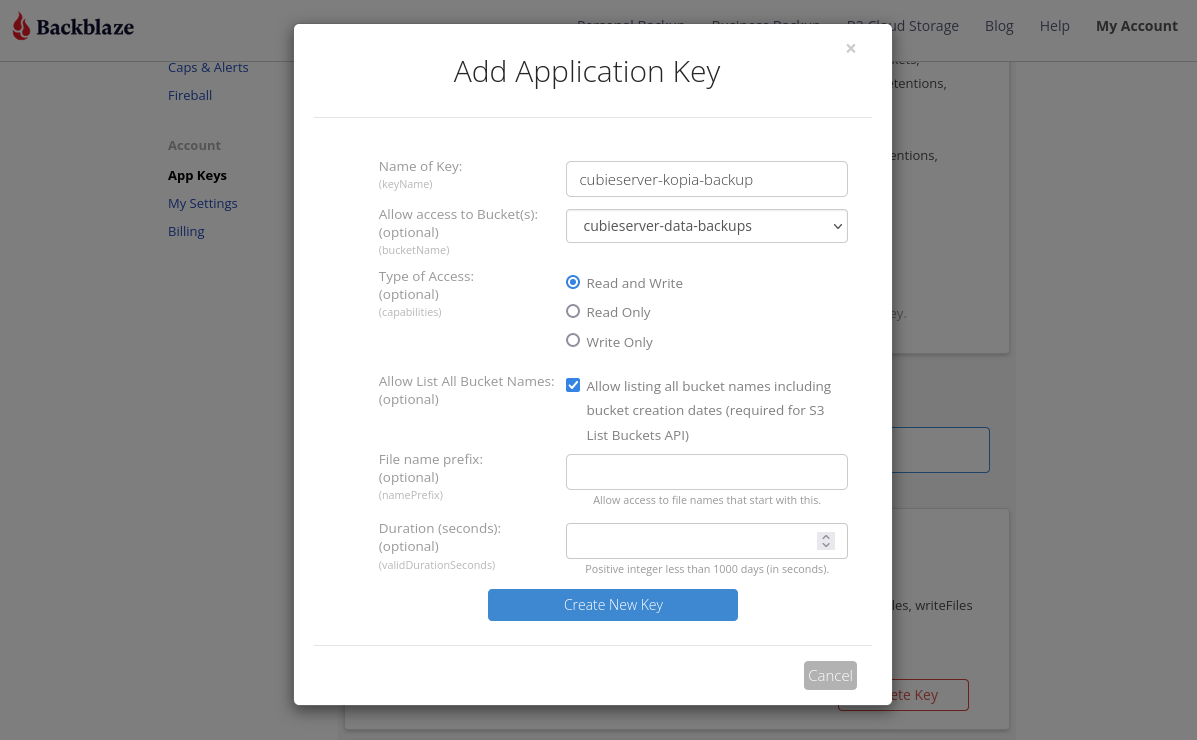This screenshot has height=740, width=1197.
Task: Navigate to Billing in the sidebar
Action: point(186,231)
